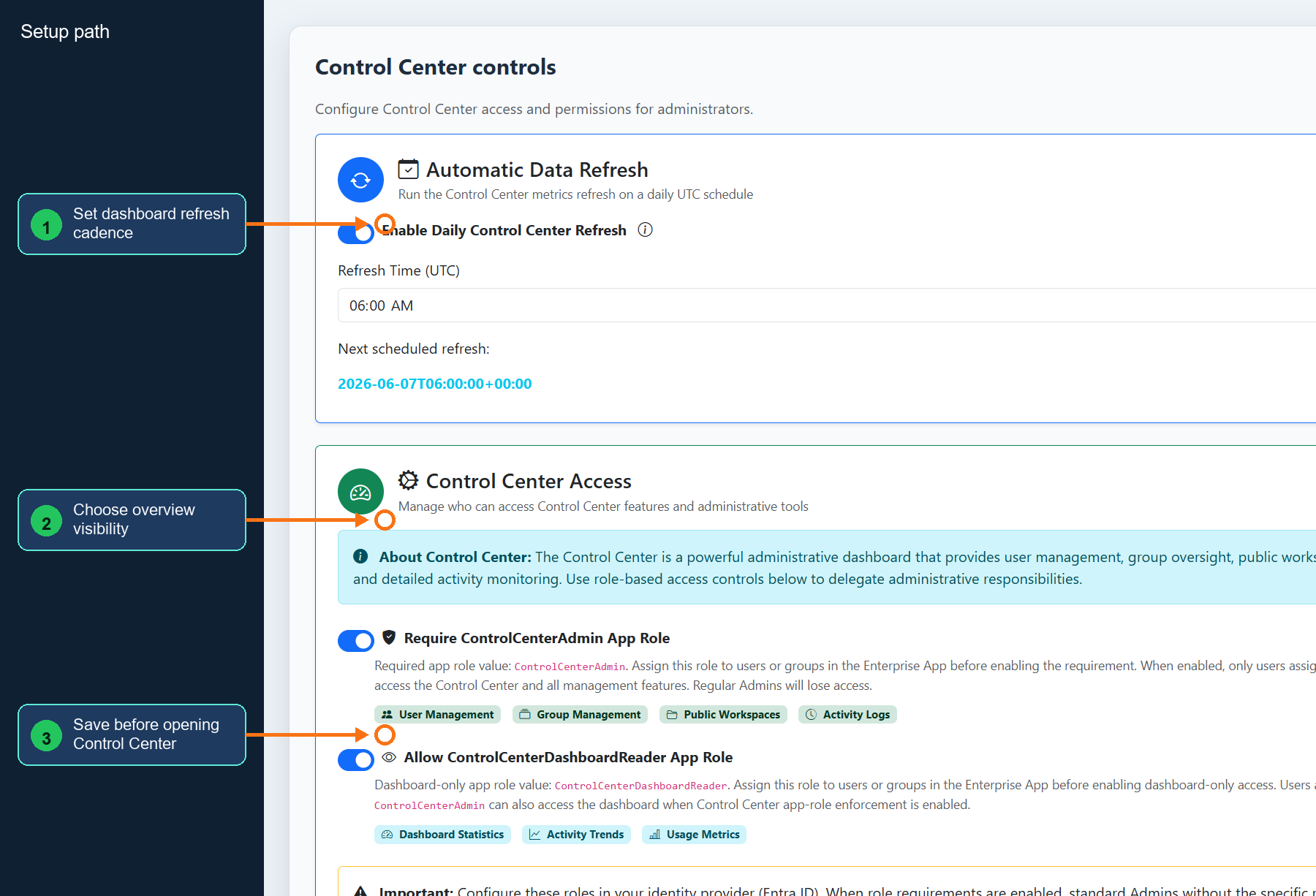Viewport: 1316px width, 896px height.
Task: Click the Control Center controls heading
Action: pos(435,67)
